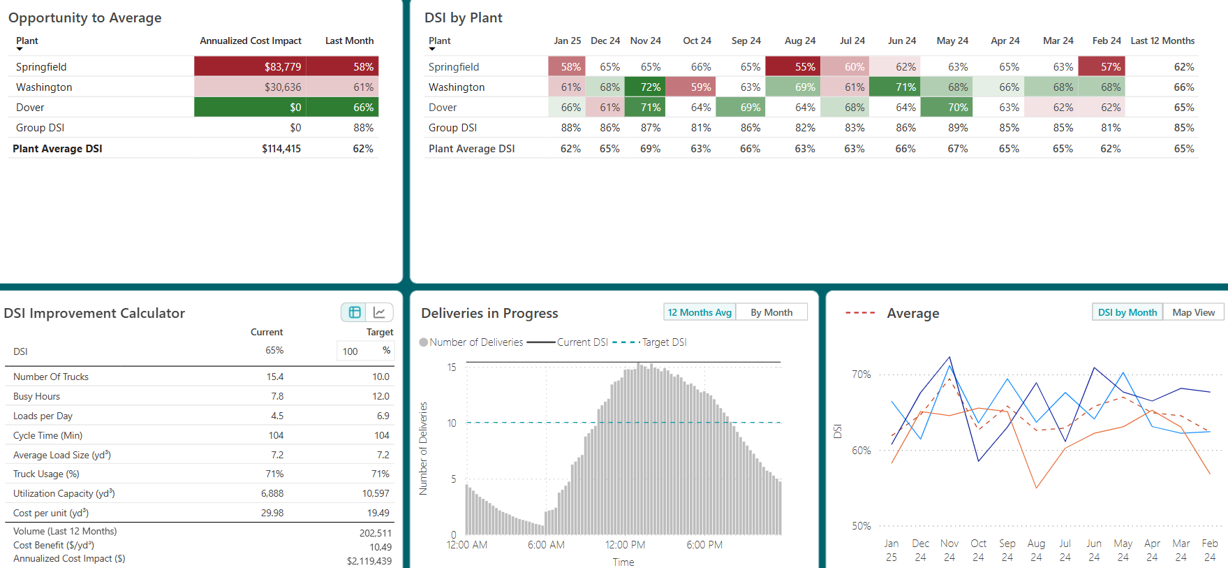This screenshot has height=568, width=1228.
Task: Click the $83,779 cost impact cell
Action: [x=251, y=67]
